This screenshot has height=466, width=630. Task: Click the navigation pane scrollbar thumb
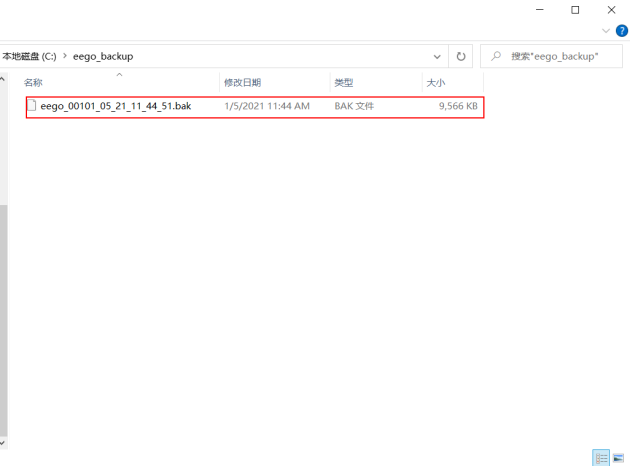point(3,320)
